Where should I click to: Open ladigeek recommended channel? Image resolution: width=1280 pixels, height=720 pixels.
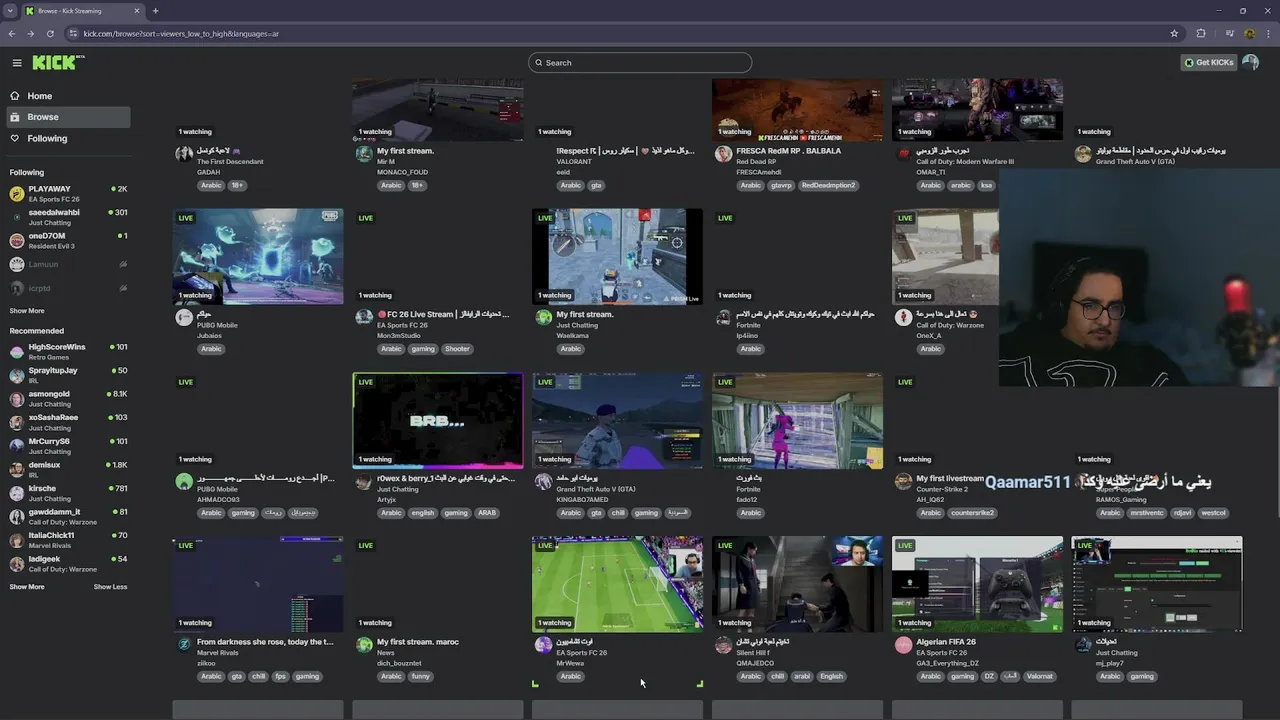click(68, 564)
